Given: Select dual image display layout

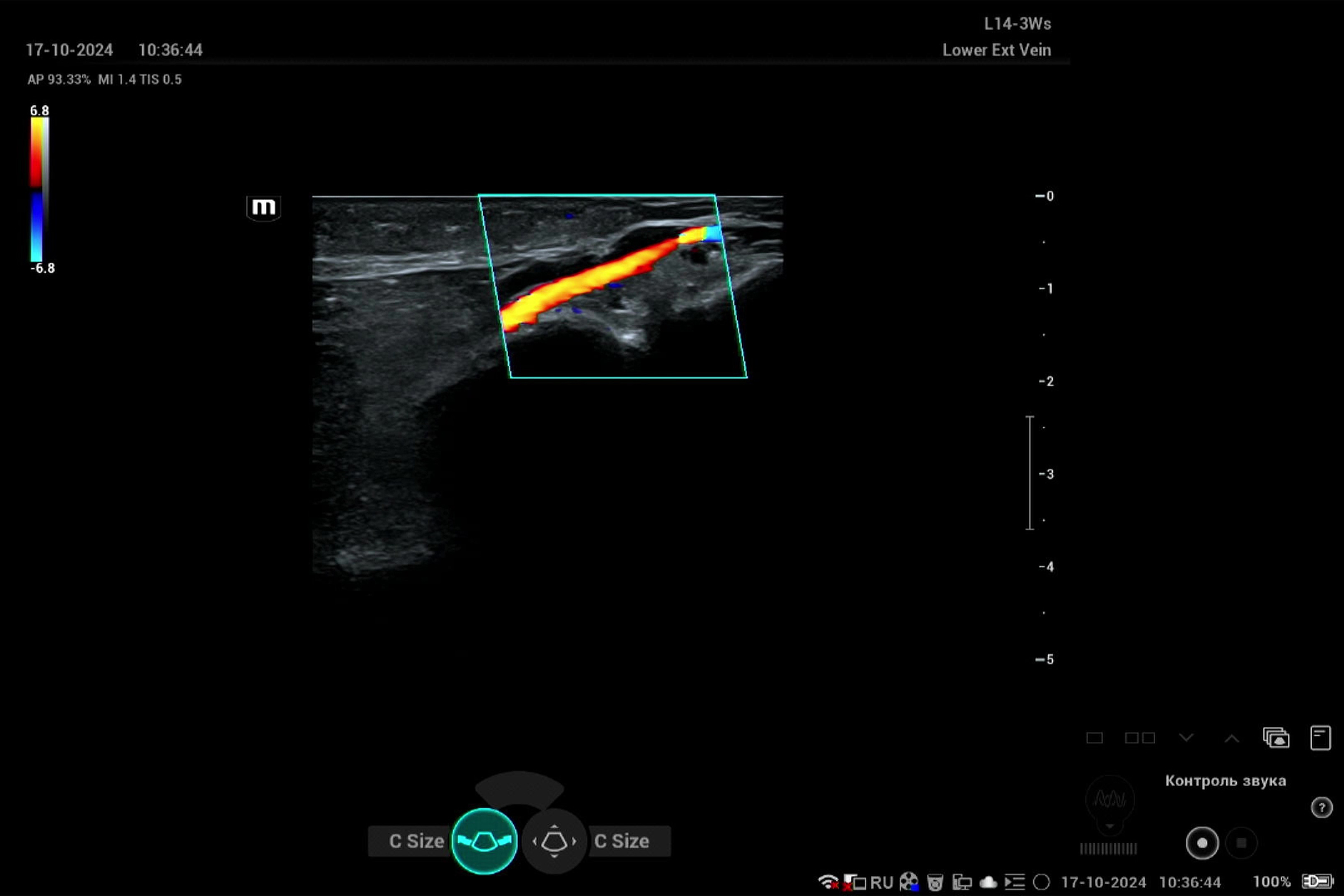Looking at the screenshot, I should pos(1140,738).
